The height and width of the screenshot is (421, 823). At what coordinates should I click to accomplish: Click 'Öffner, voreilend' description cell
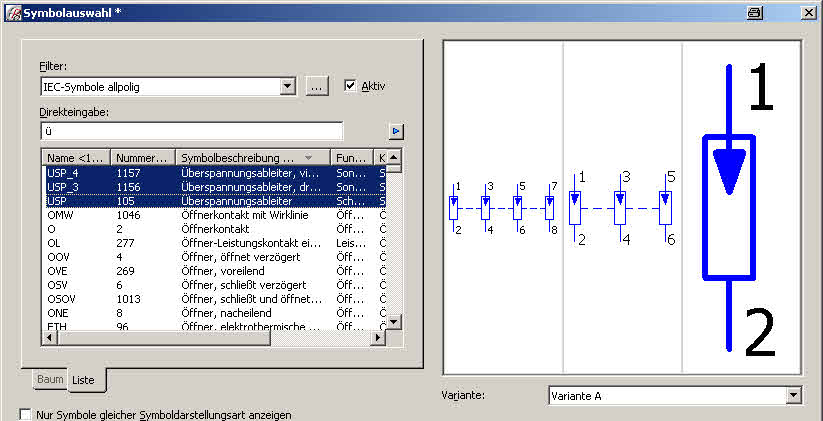(223, 271)
